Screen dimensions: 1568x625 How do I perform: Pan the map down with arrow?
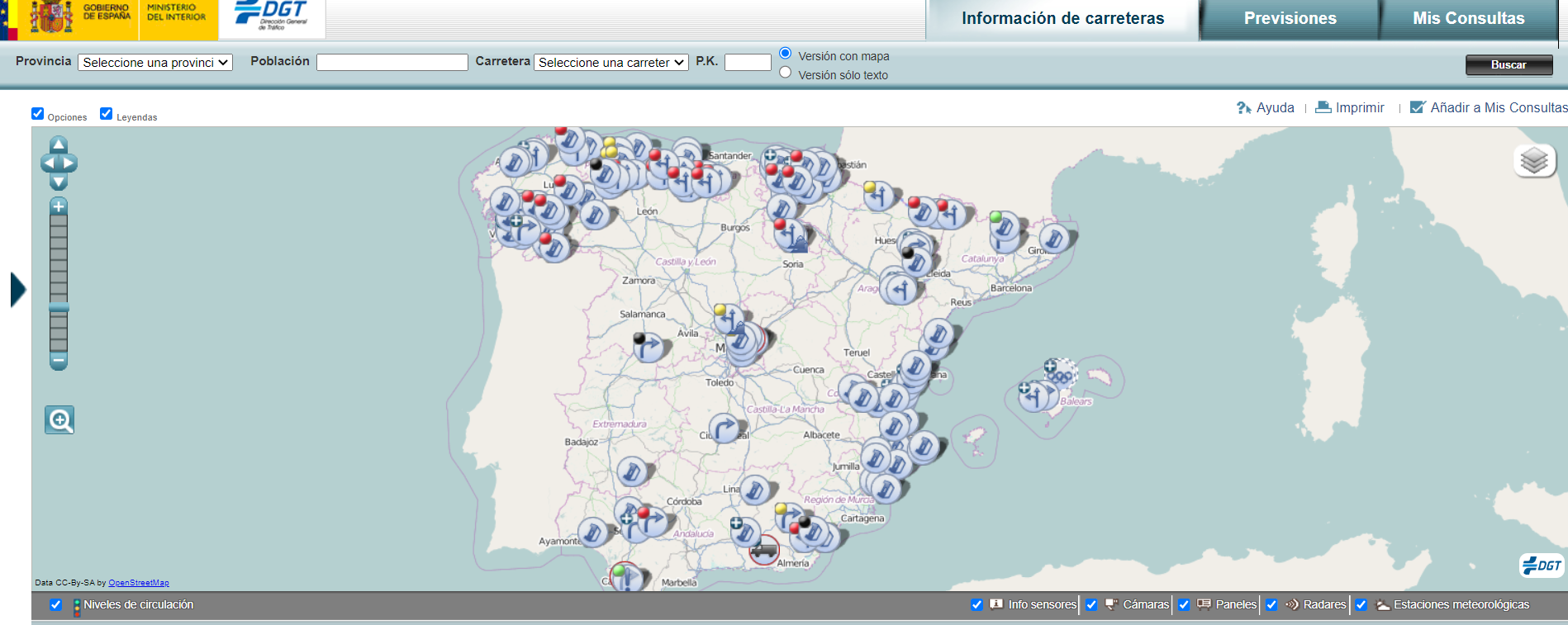(x=59, y=182)
